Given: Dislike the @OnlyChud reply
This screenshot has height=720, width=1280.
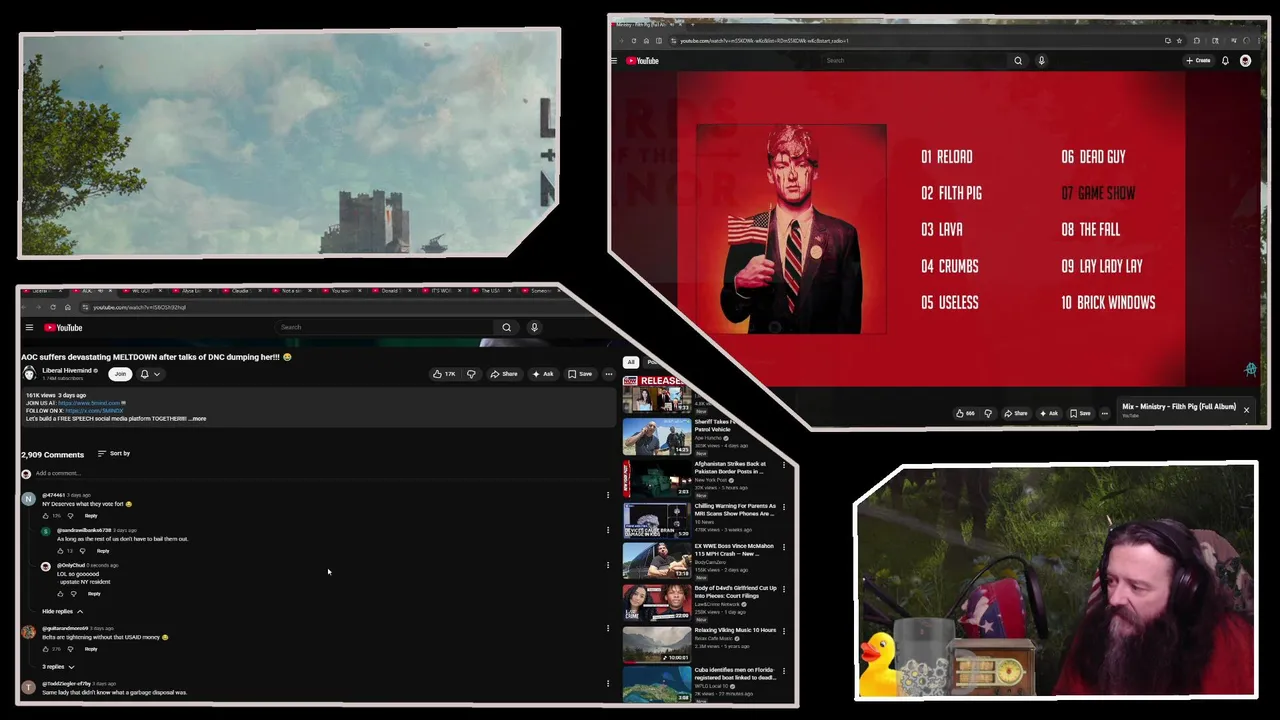Looking at the screenshot, I should click(x=73, y=594).
